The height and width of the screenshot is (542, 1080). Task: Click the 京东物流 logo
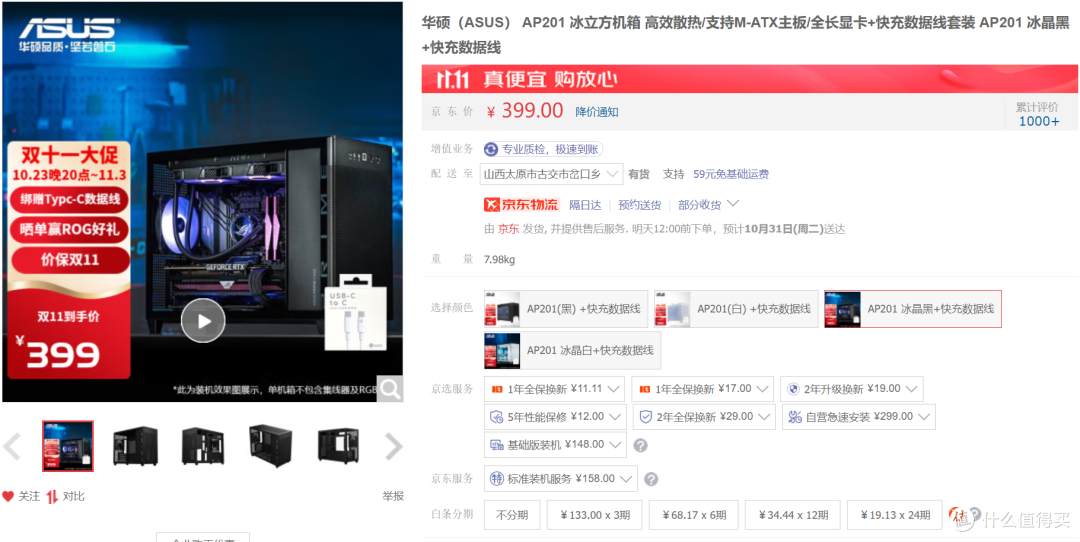point(521,205)
